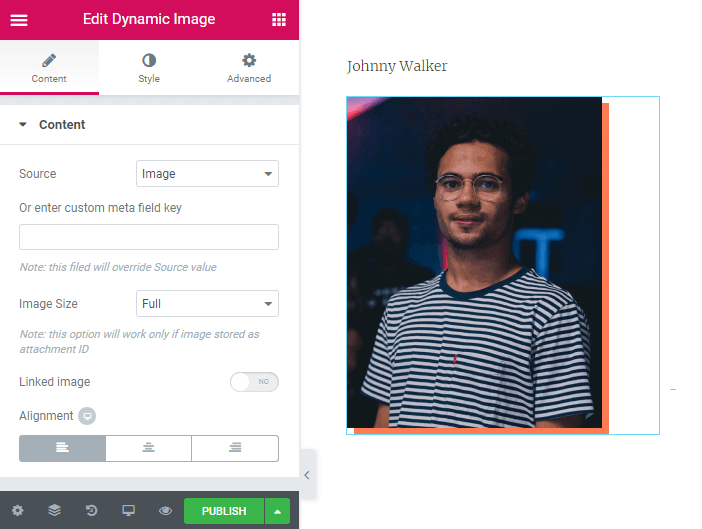Open the hamburger menu in header
This screenshot has height=529, width=702.
coord(19,20)
